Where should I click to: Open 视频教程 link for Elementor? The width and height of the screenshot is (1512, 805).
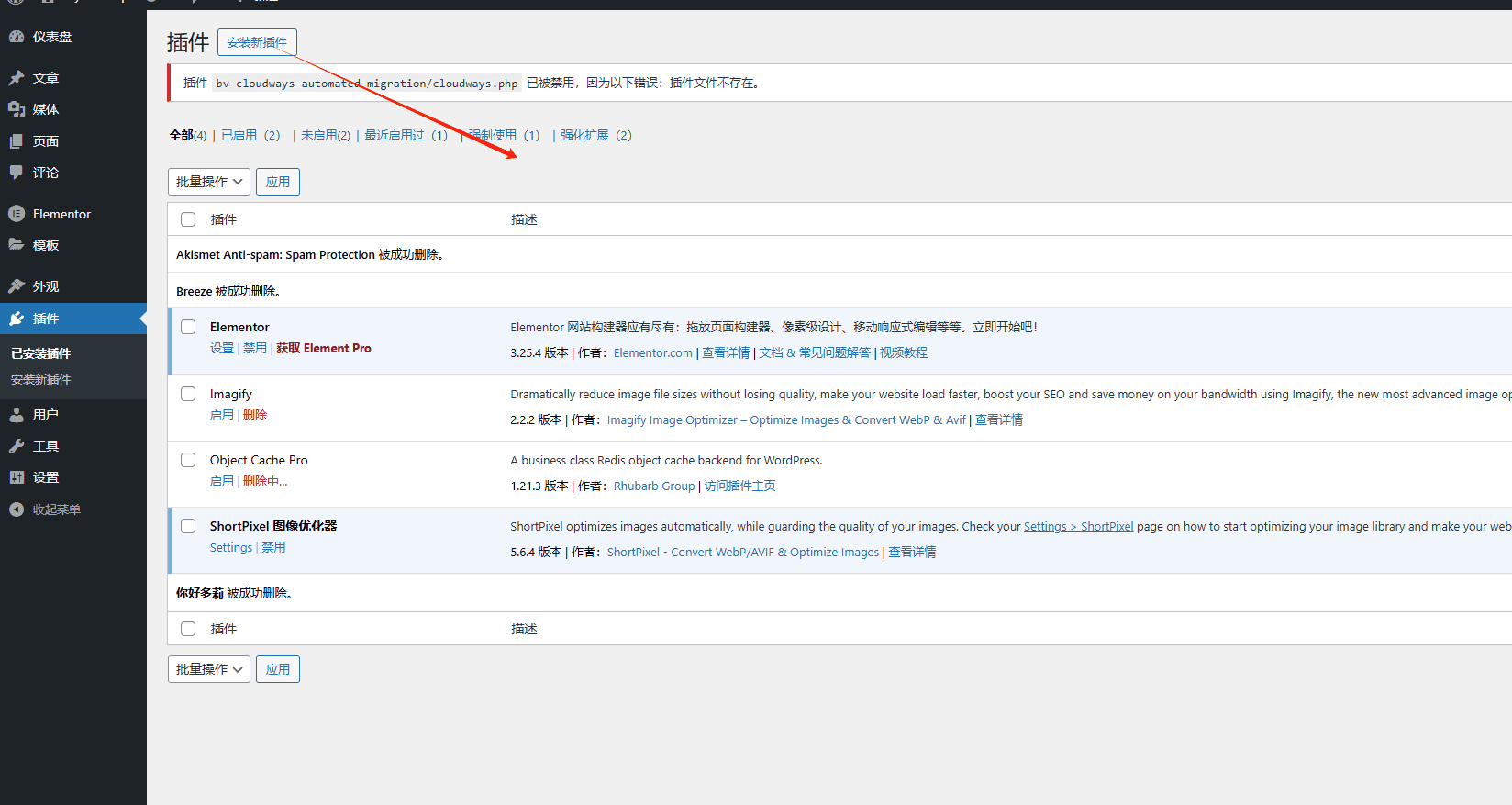[904, 352]
